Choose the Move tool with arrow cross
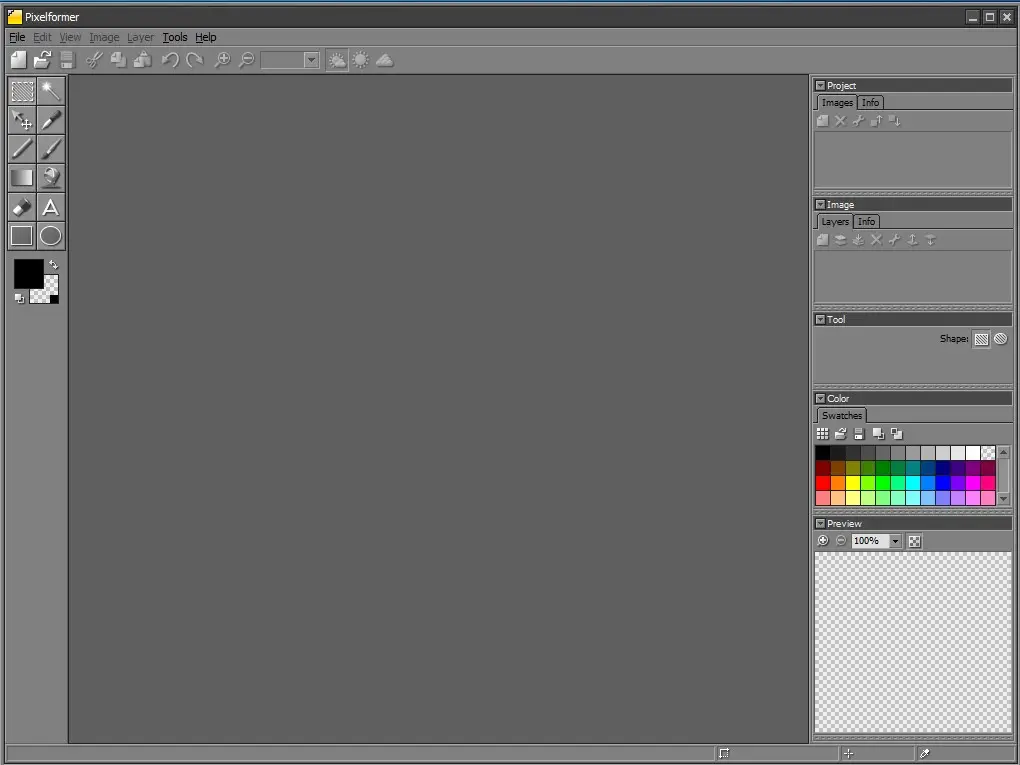The image size is (1020, 765). pos(22,120)
